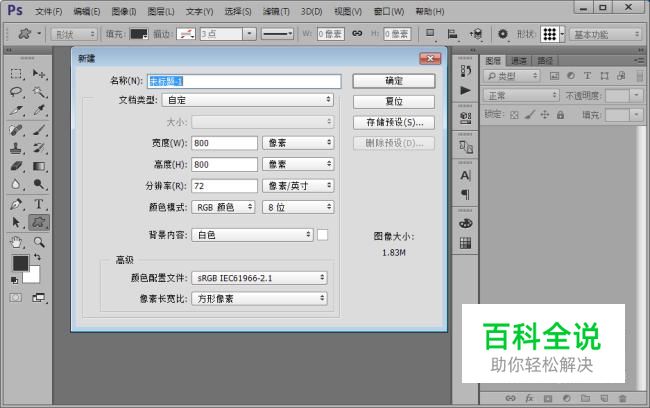Toggle Quick Mask mode

(x=16, y=297)
